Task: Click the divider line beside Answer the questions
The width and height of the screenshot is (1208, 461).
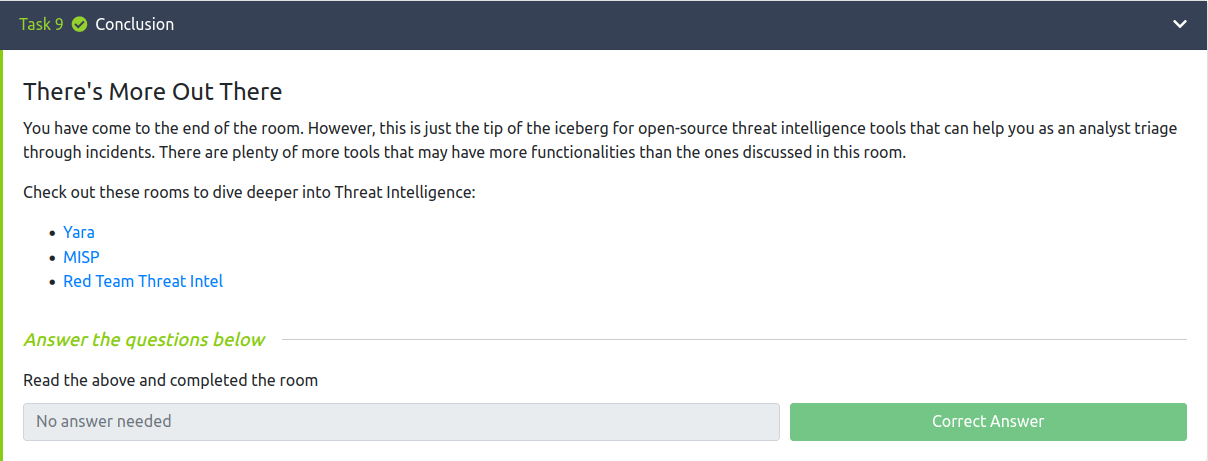Action: (x=734, y=340)
